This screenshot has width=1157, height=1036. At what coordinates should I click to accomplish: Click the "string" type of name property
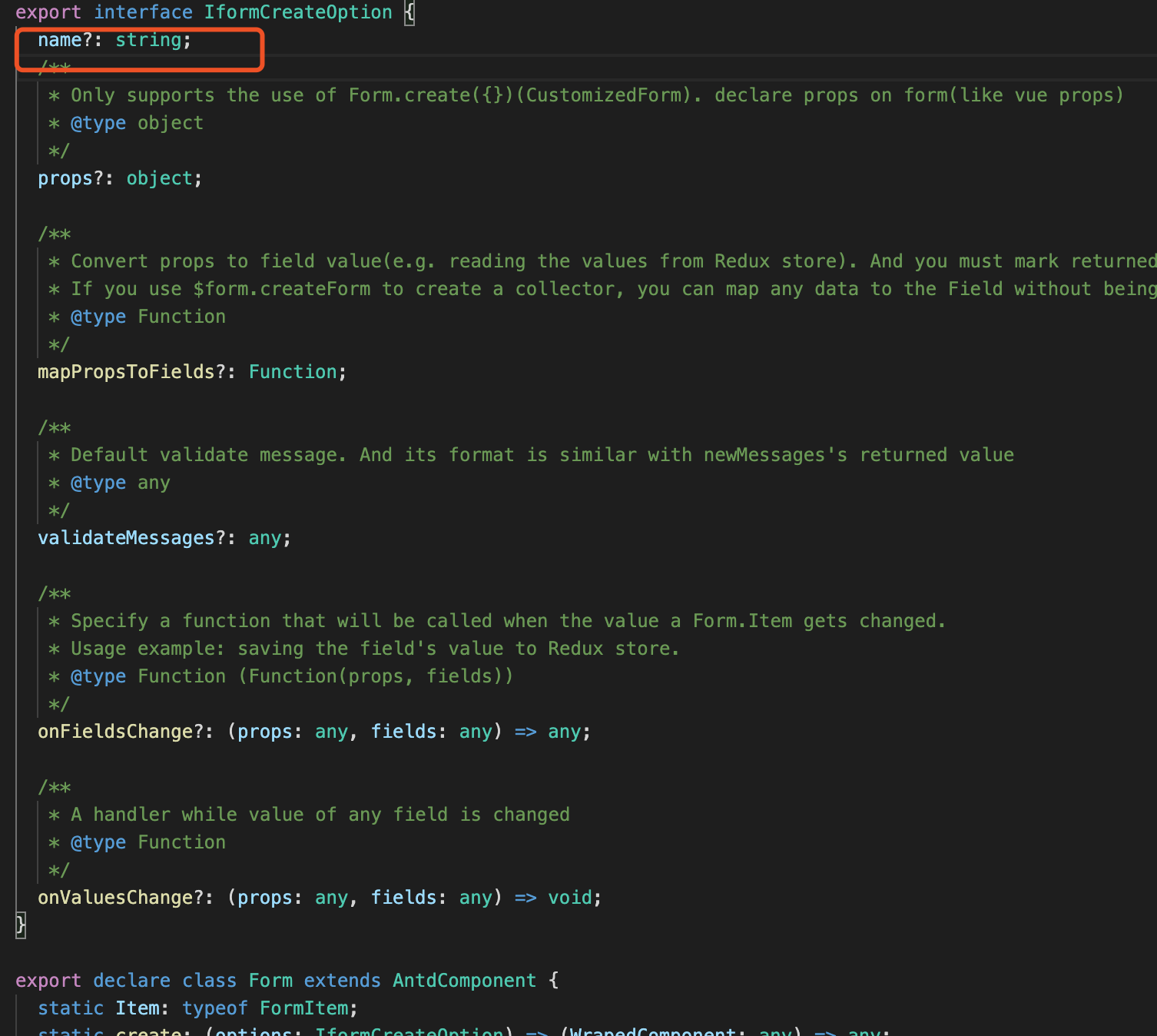tap(148, 40)
